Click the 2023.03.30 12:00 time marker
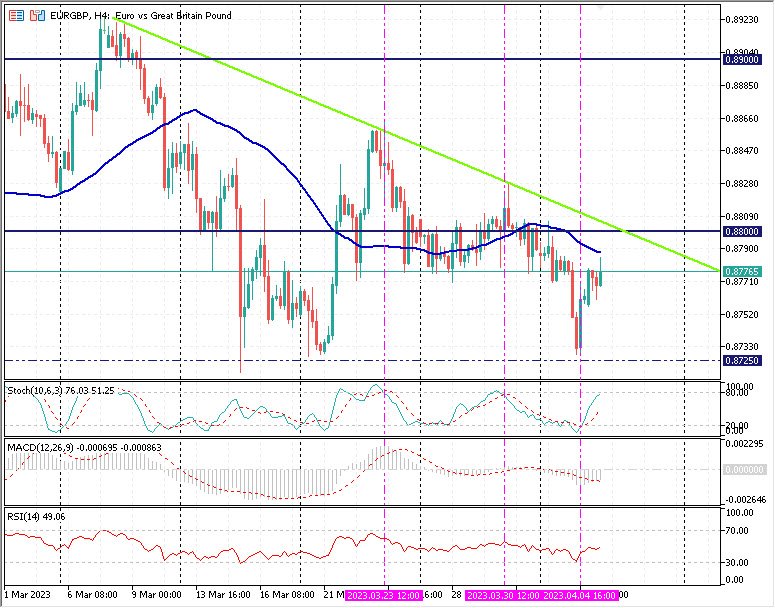Image resolution: width=775 pixels, height=608 pixels. pos(504,594)
